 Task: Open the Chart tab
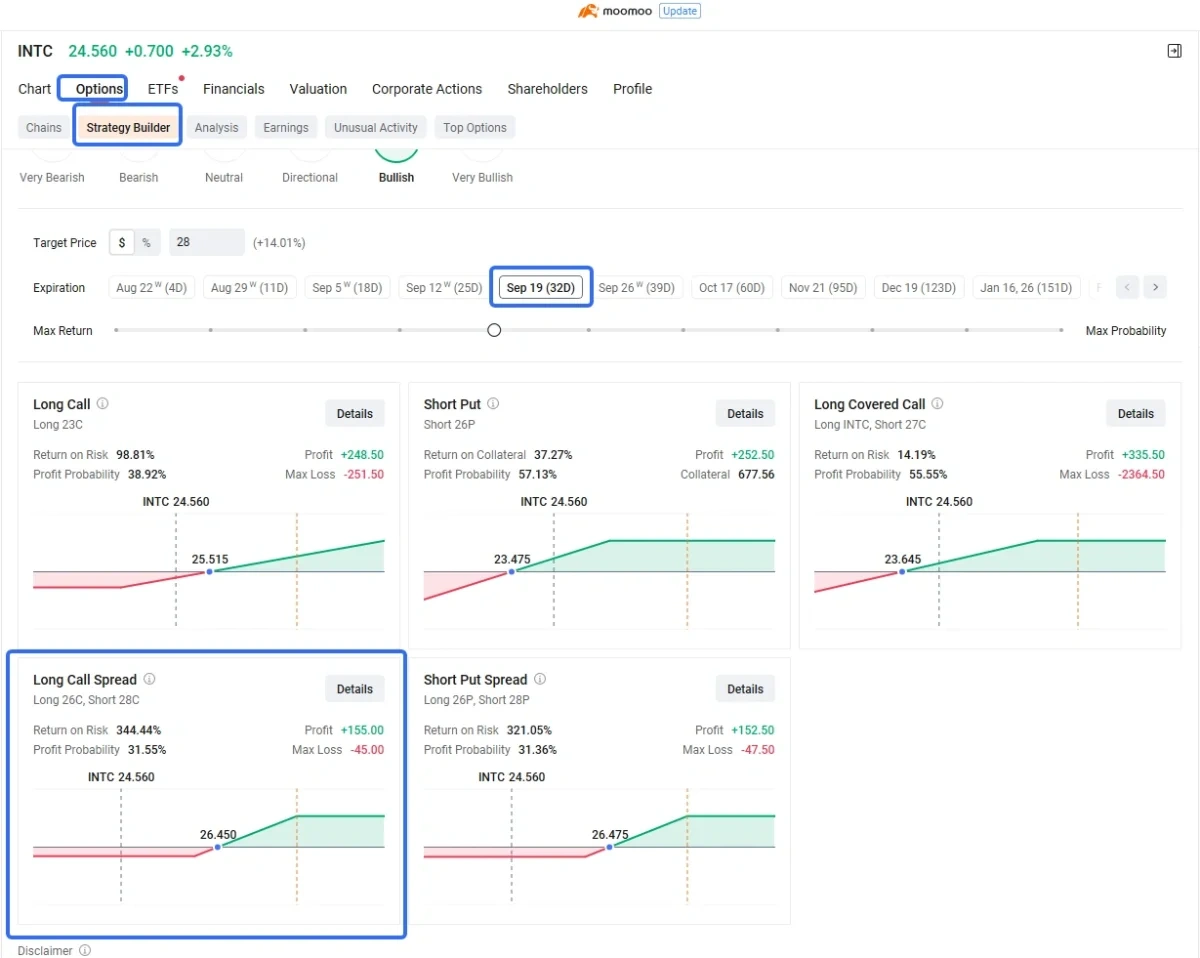point(34,89)
